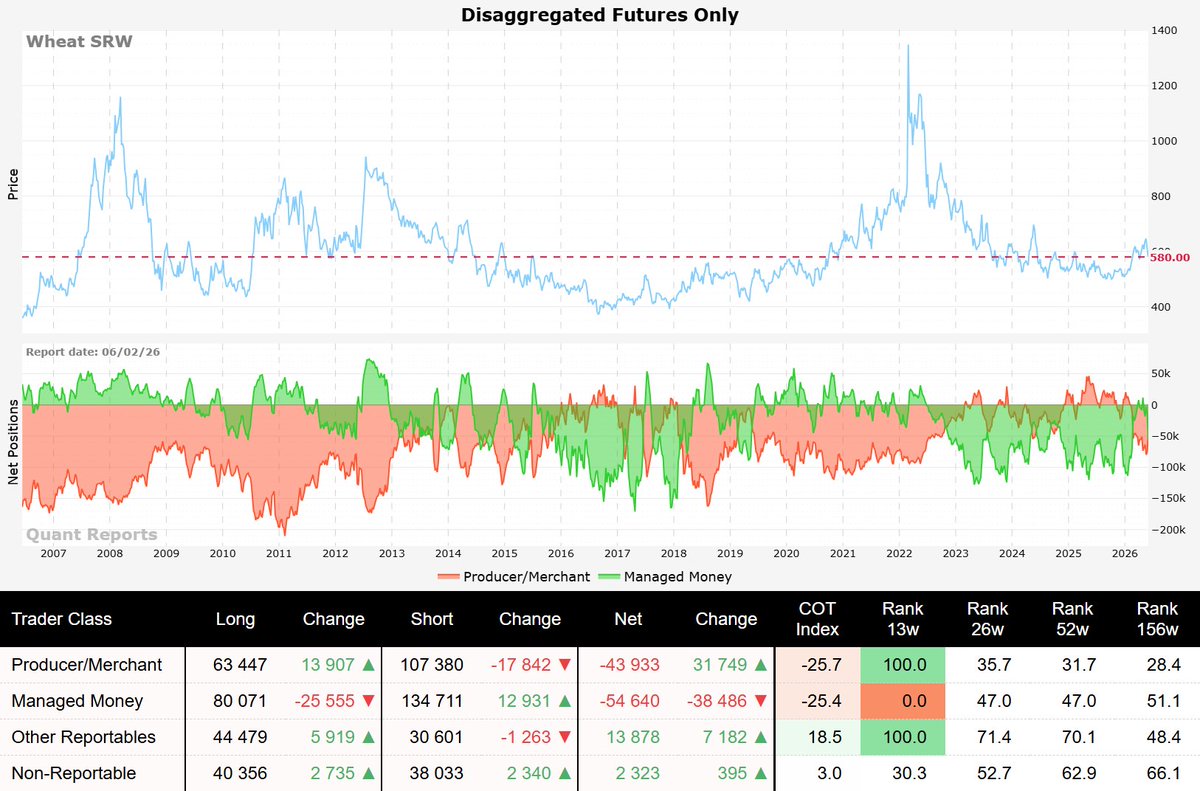Click the Producer/Merchant legend color swatch

449,577
